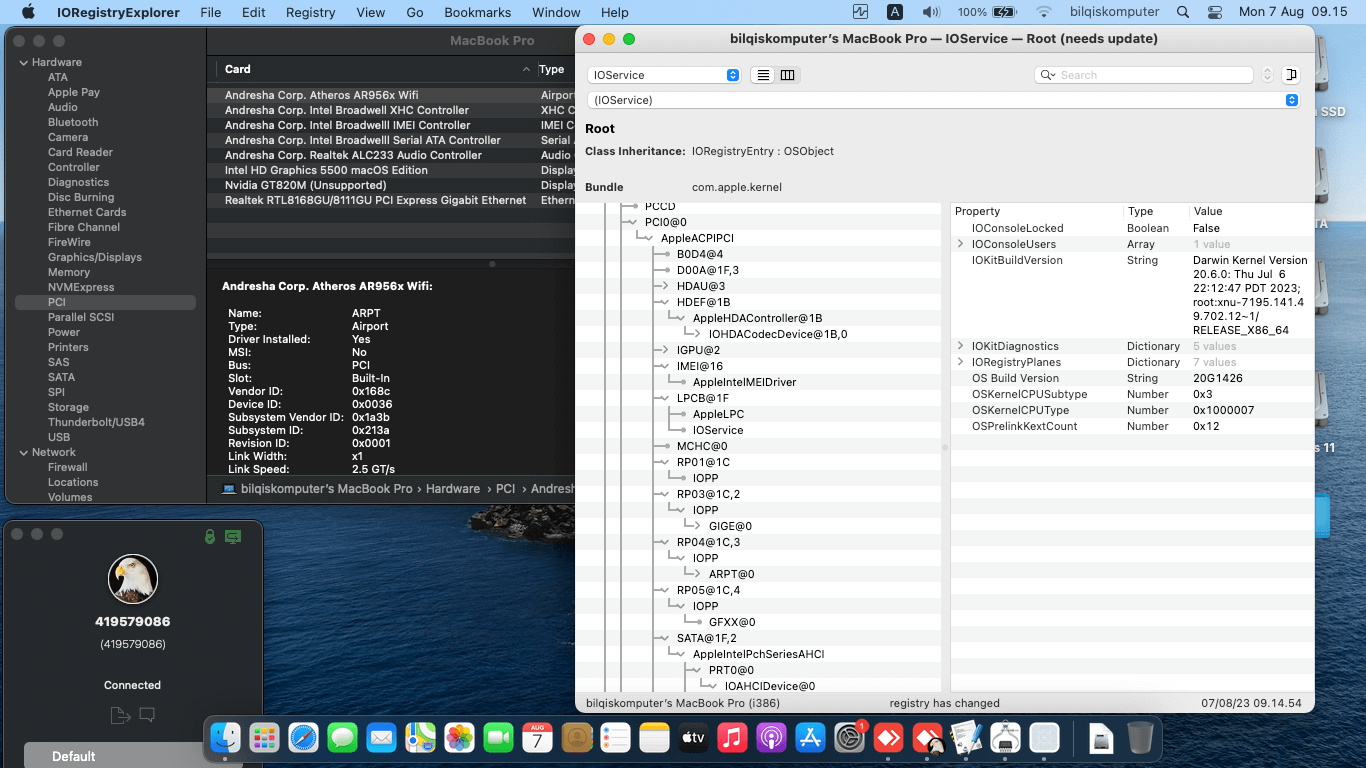Select the Nvidia GT820M (Unsupported) row
Viewport: 1366px width, 768px height.
(x=391, y=185)
